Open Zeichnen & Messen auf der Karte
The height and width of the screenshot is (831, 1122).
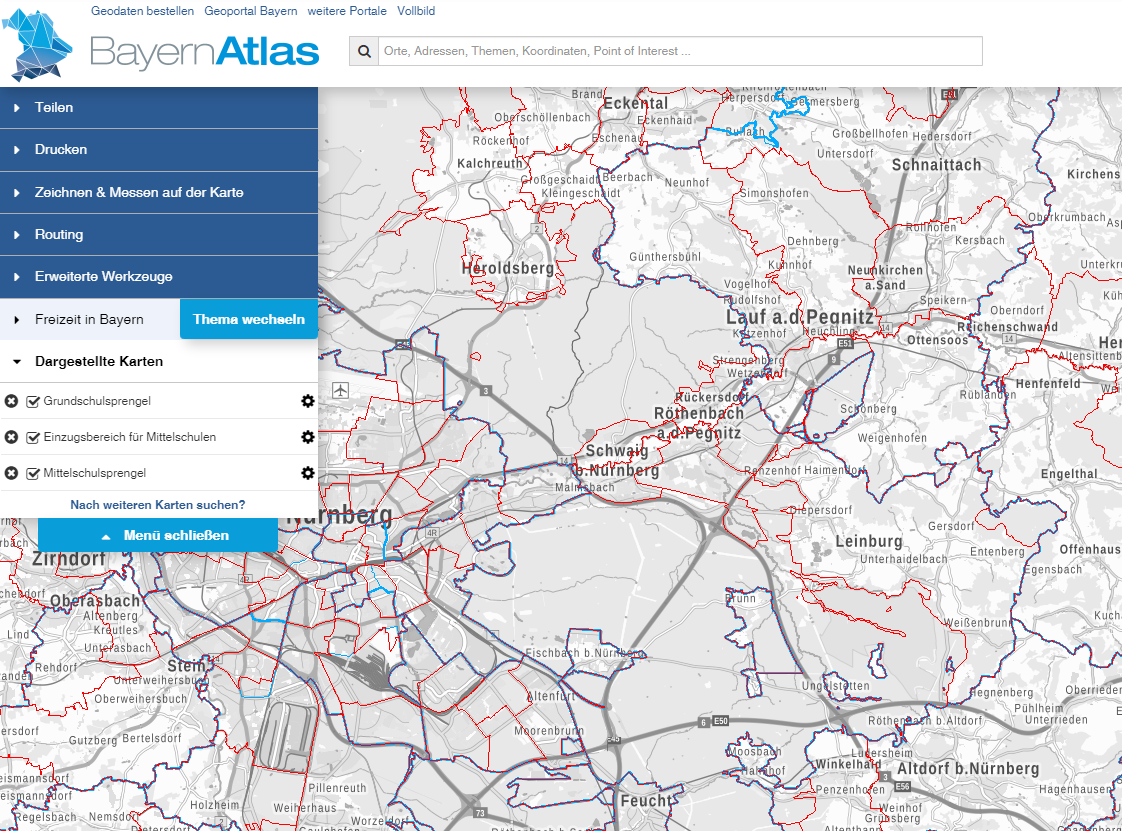click(138, 192)
